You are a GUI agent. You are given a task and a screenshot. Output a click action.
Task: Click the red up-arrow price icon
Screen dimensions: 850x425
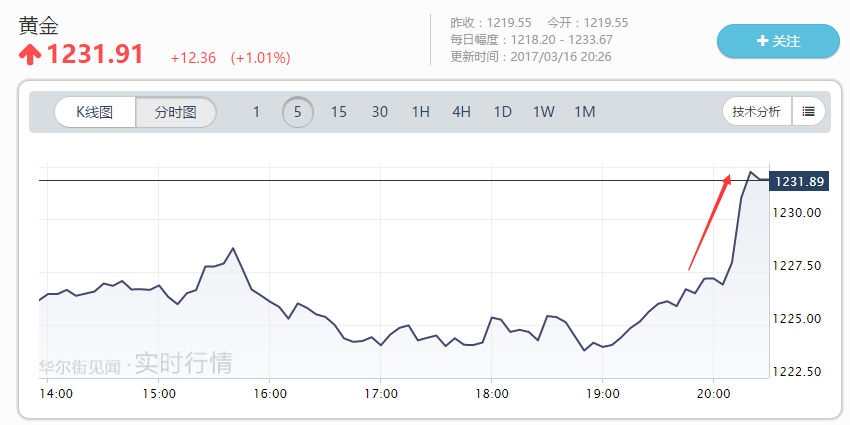pos(30,55)
